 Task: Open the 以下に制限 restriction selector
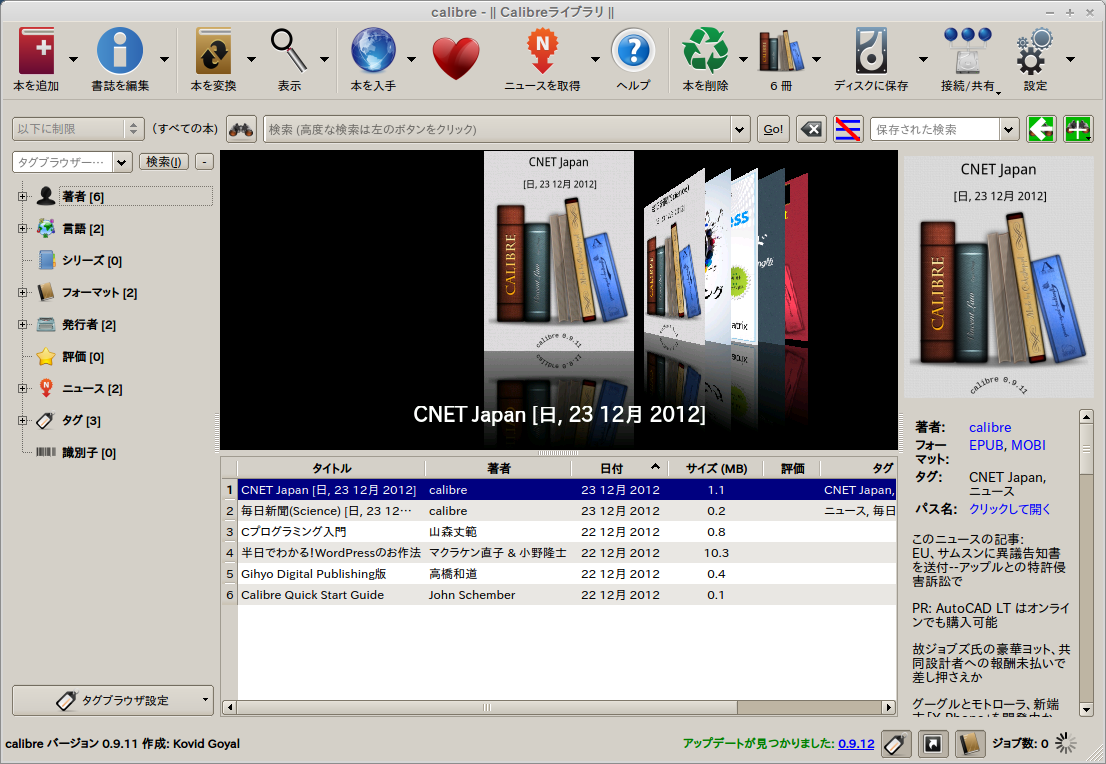(78, 129)
